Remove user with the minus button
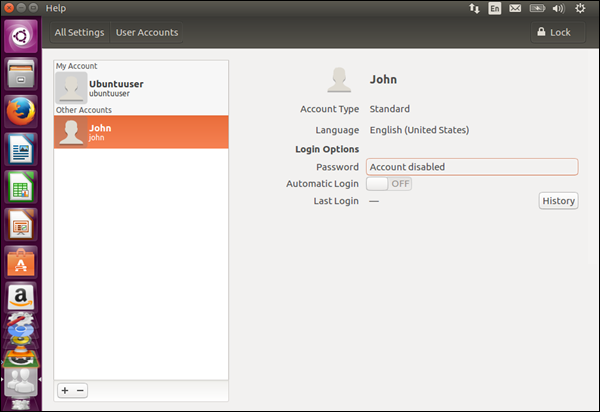The image size is (600, 412). pos(81,390)
